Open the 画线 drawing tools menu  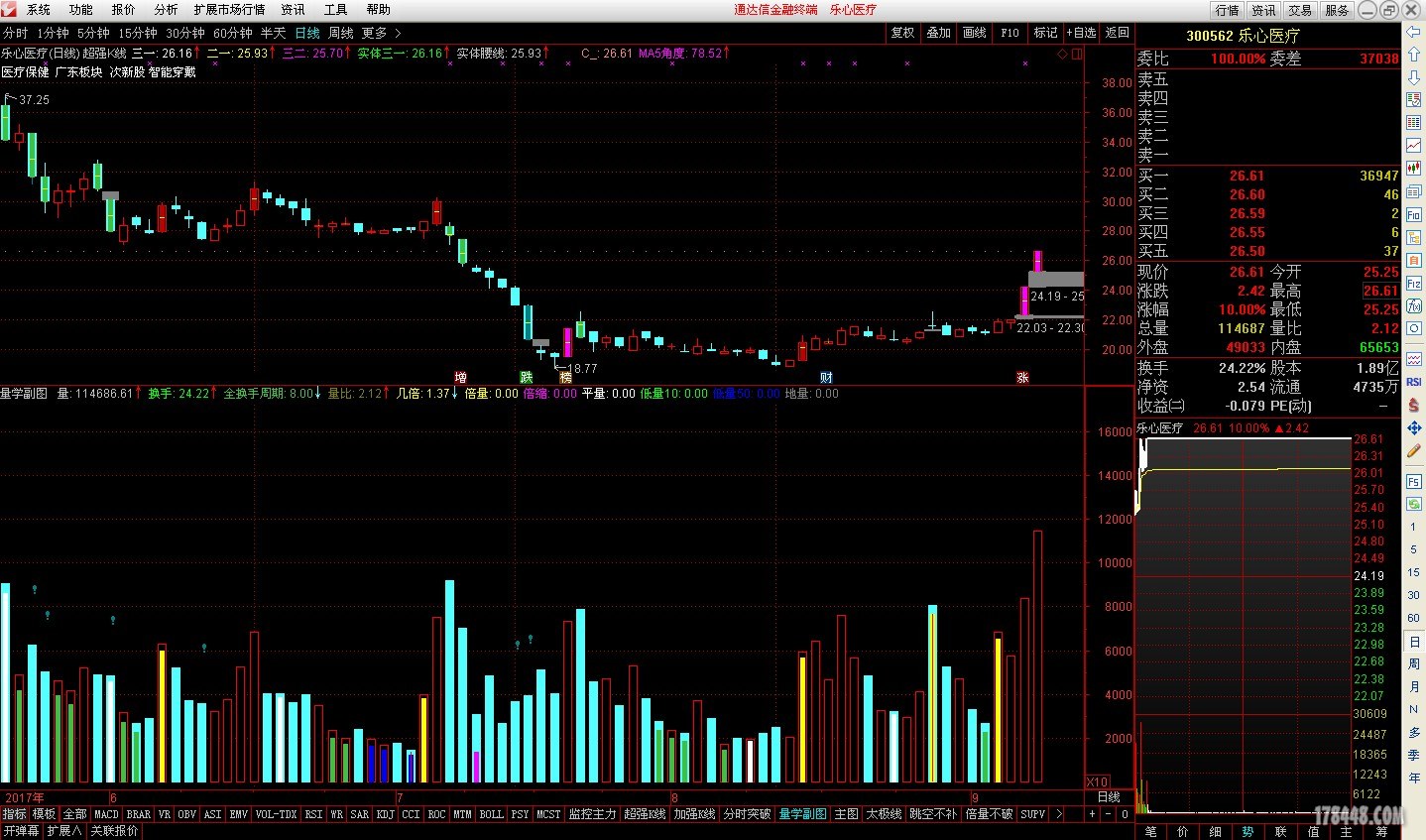pyautogui.click(x=975, y=33)
